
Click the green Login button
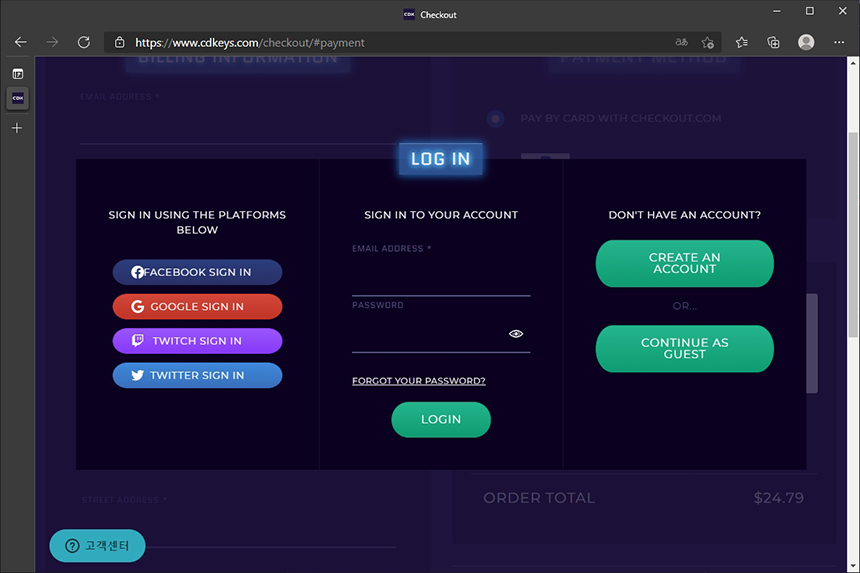(441, 419)
